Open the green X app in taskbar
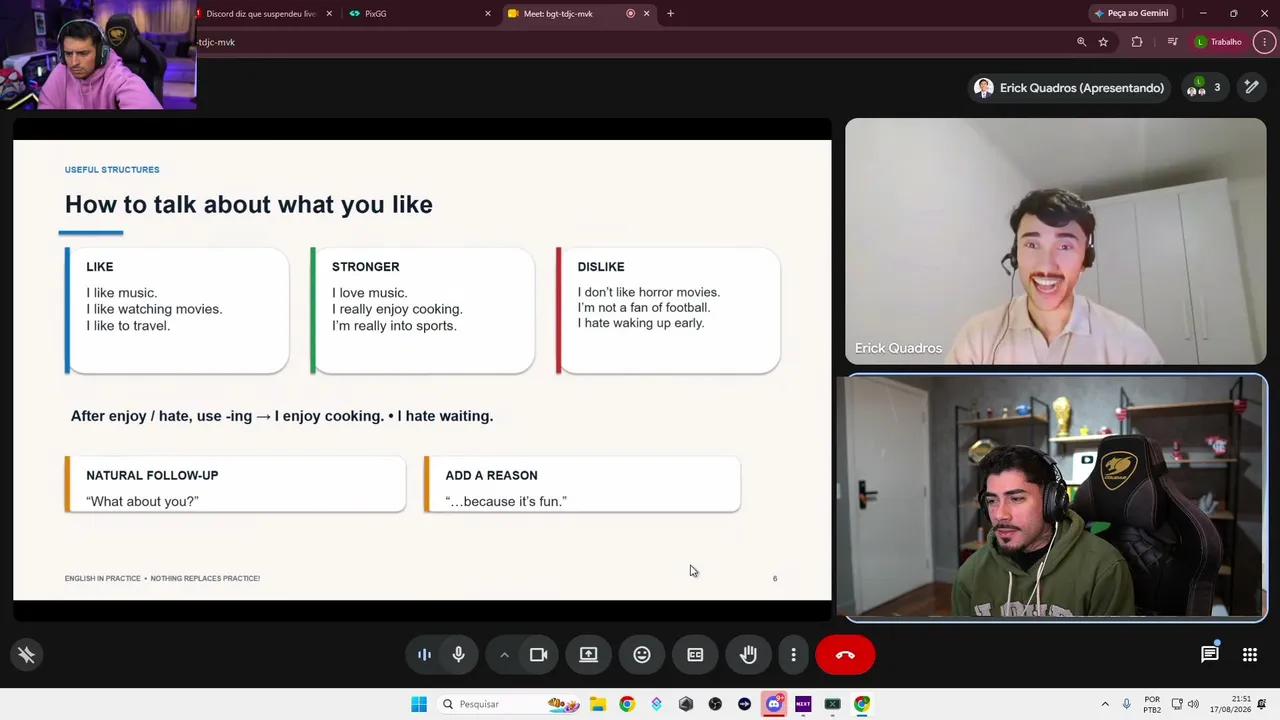1280x720 pixels. pyautogui.click(x=832, y=704)
